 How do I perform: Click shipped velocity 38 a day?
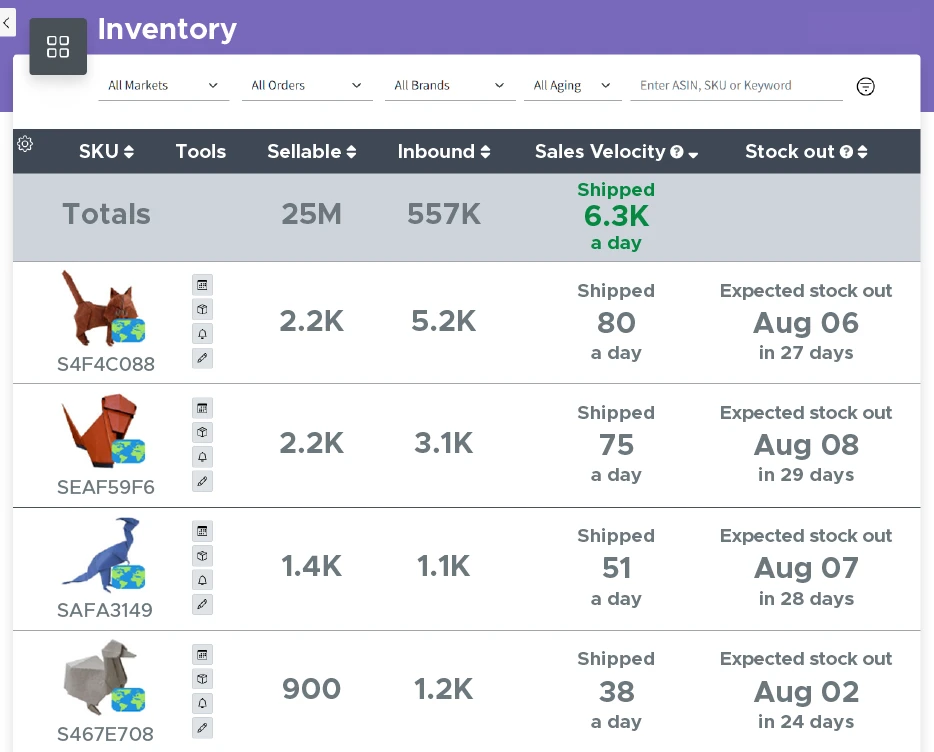[616, 691]
